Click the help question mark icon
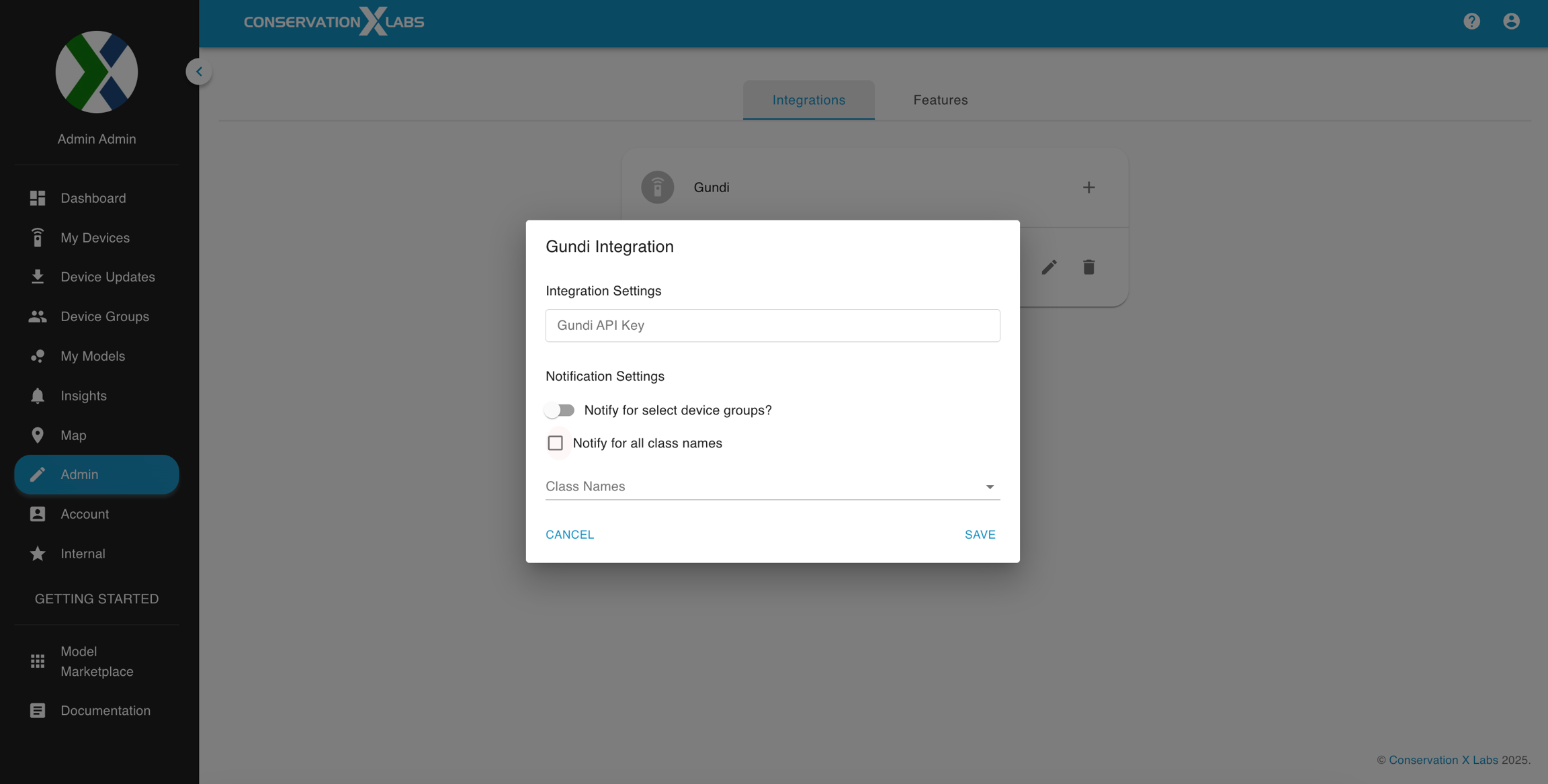This screenshot has height=784, width=1548. point(1471,21)
